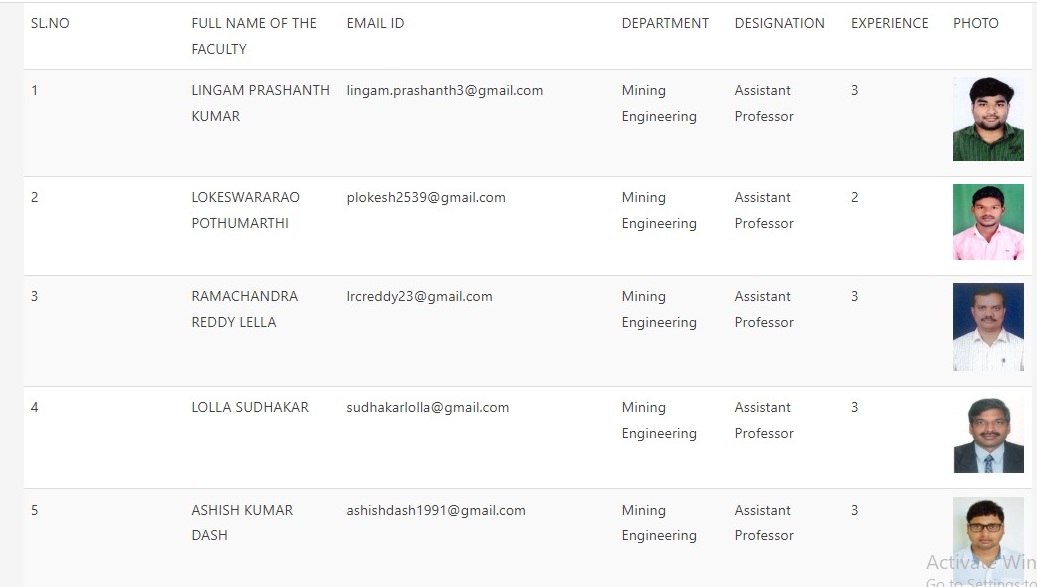Viewport: 1037px width, 587px height.
Task: Click the EXPERIENCE column header
Action: click(890, 23)
